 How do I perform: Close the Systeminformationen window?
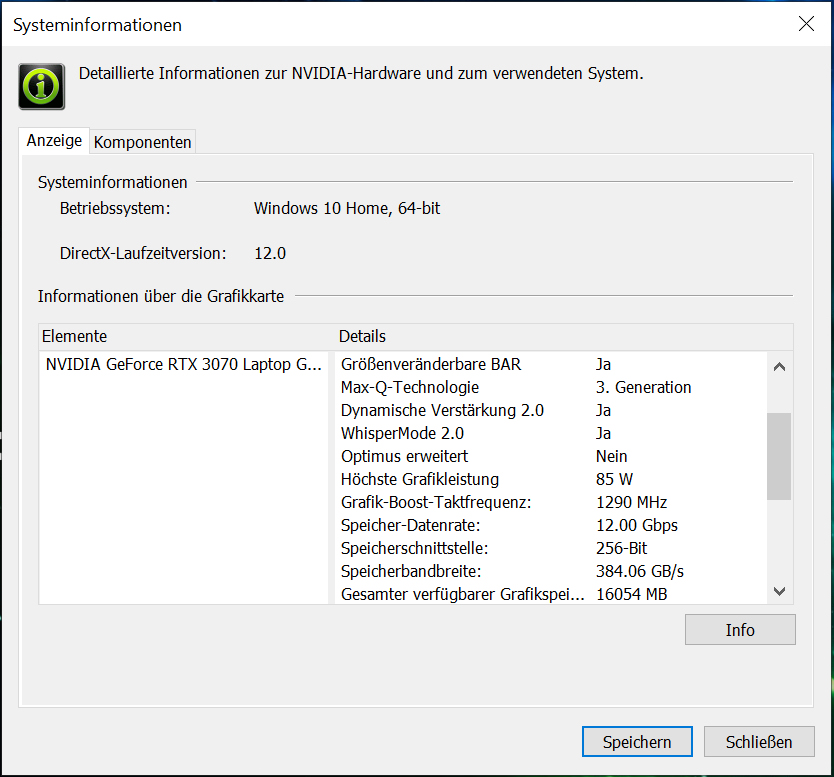[806, 25]
